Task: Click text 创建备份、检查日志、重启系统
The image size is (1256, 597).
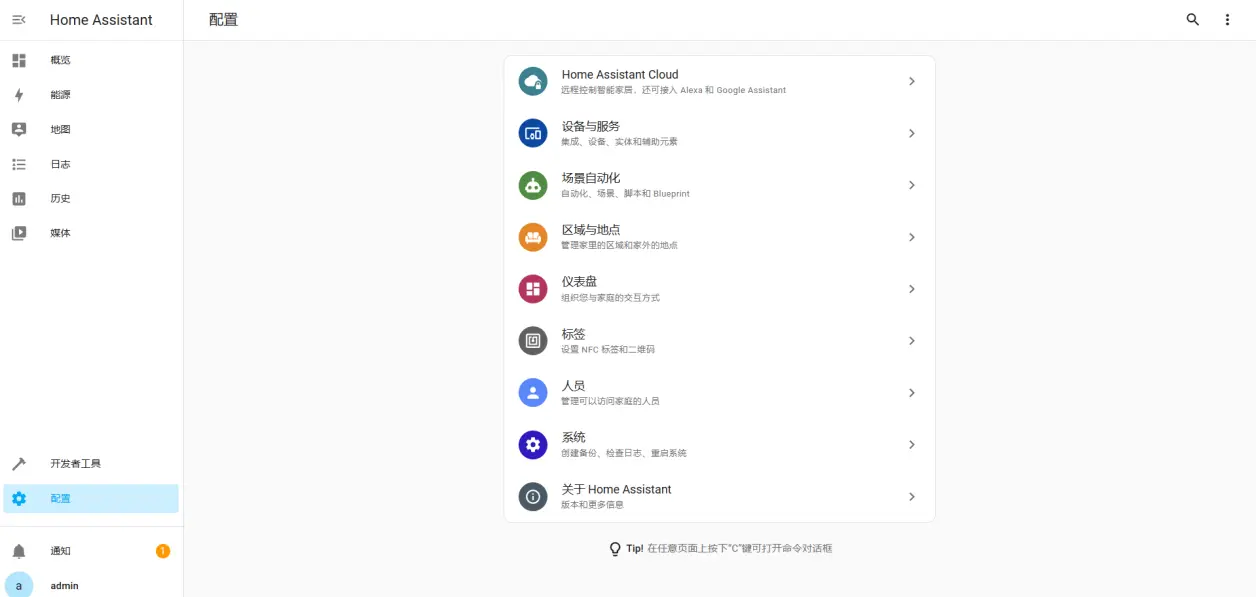Action: point(624,454)
